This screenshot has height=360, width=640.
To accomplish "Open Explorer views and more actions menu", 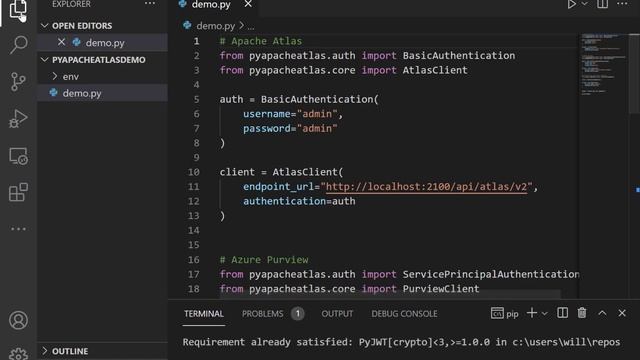I will [150, 4].
